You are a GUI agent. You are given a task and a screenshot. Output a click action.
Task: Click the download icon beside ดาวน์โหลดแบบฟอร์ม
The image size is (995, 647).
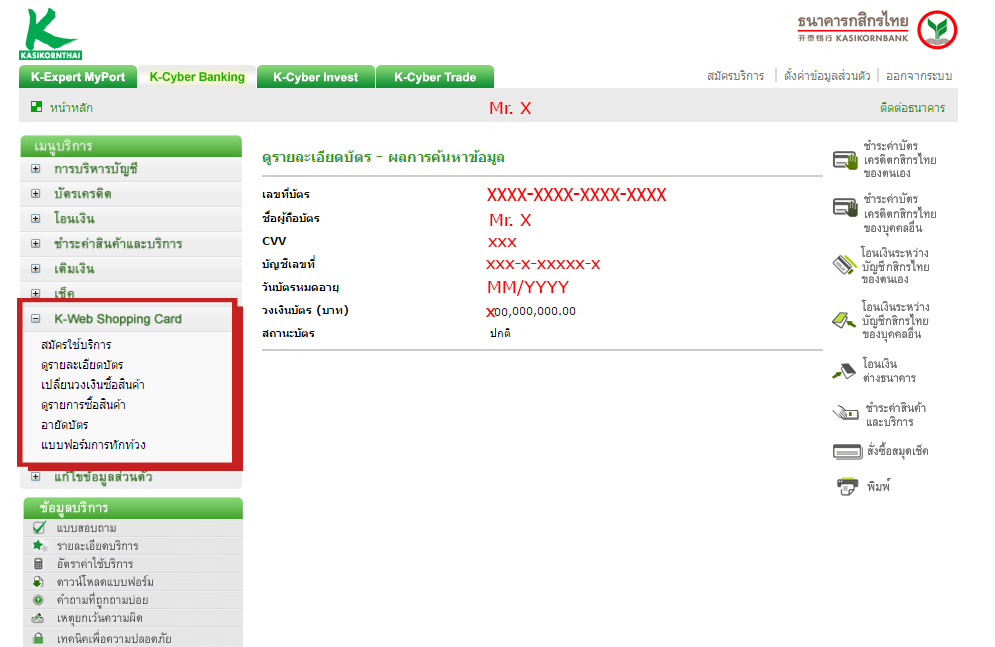38,582
